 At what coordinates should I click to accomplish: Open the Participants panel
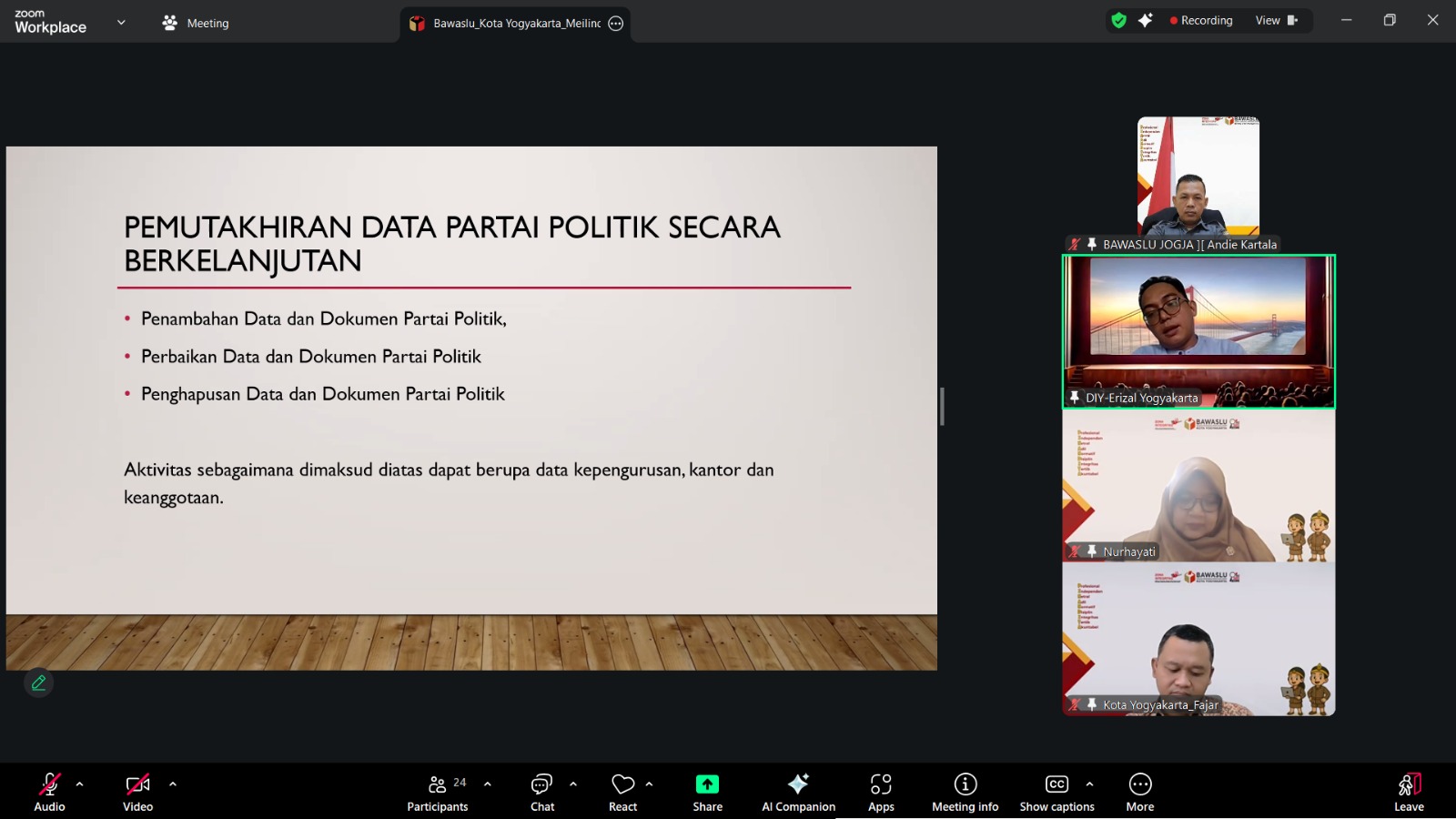(x=438, y=790)
